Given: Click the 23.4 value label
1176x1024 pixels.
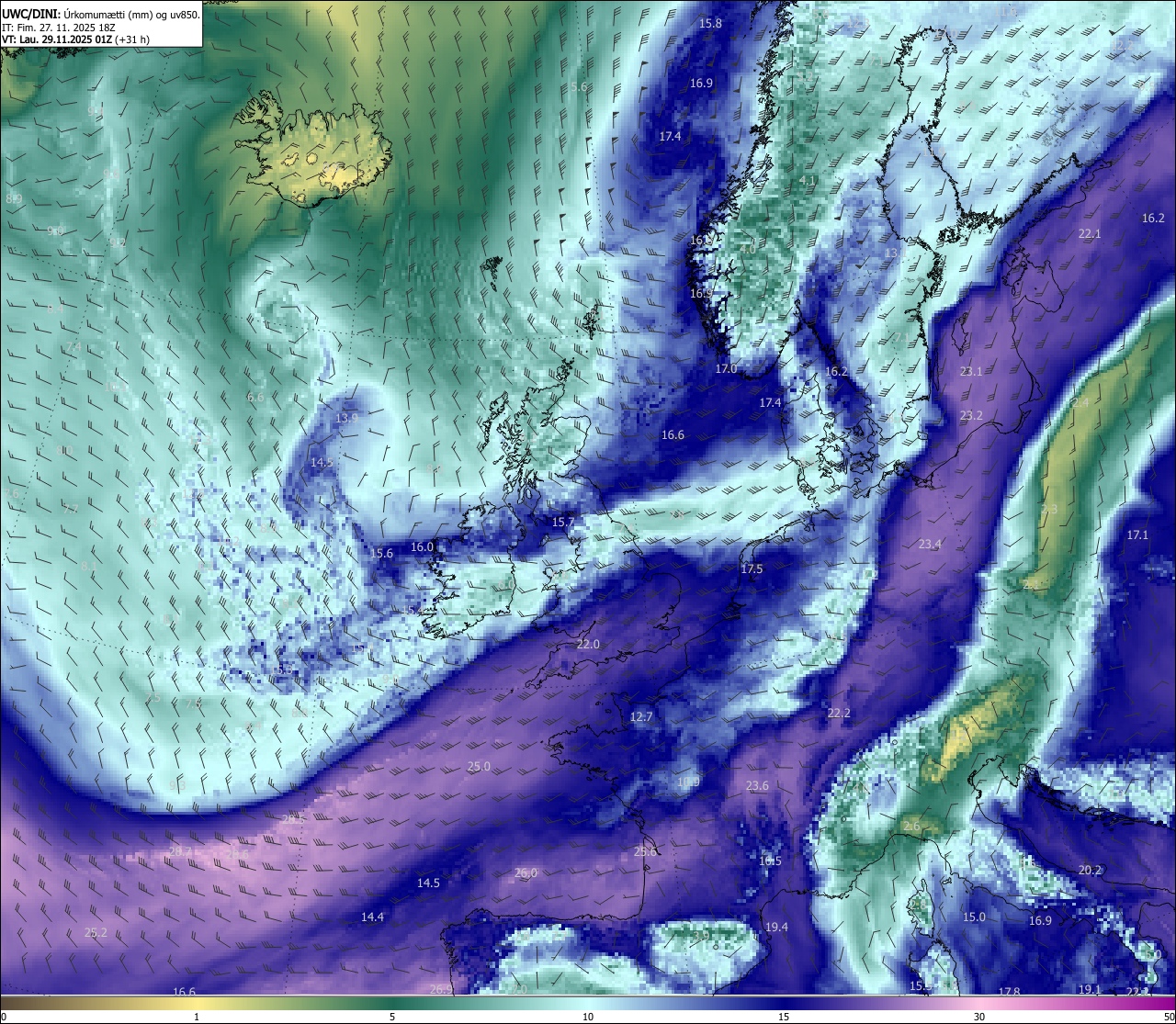Looking at the screenshot, I should 930,545.
